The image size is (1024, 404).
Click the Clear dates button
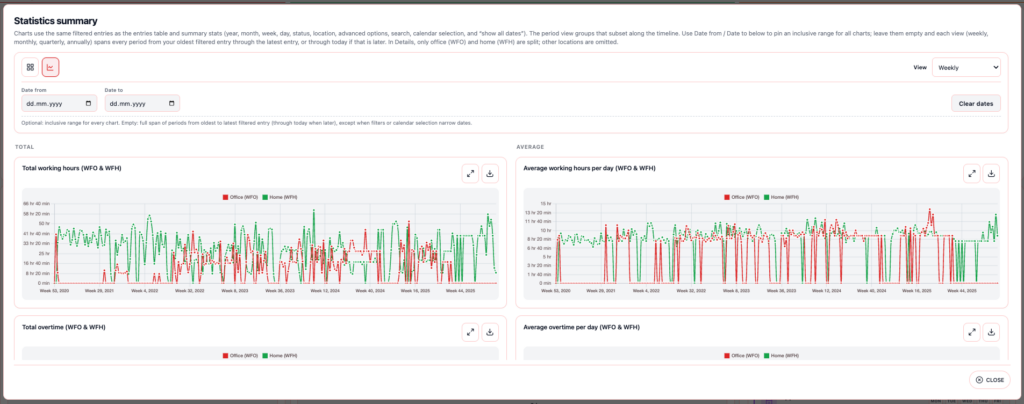[x=975, y=103]
